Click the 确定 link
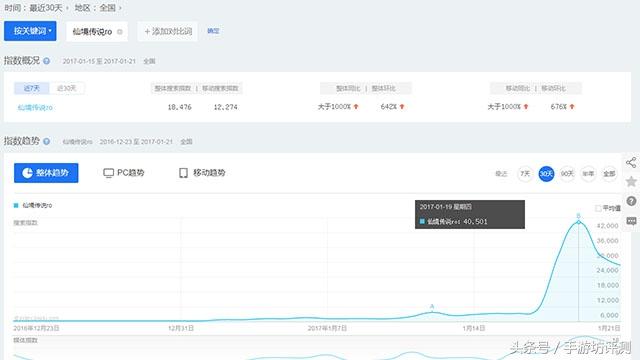Image resolution: width=640 pixels, height=360 pixels. tap(213, 31)
